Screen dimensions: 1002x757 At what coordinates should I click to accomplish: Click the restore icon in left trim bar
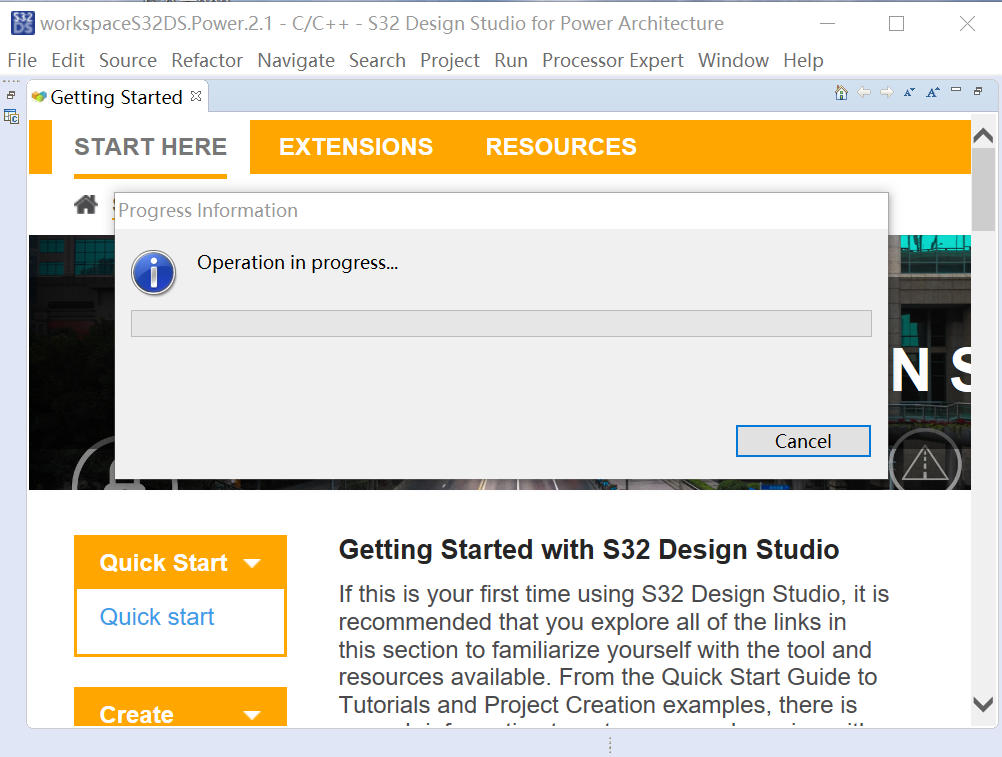[x=11, y=95]
